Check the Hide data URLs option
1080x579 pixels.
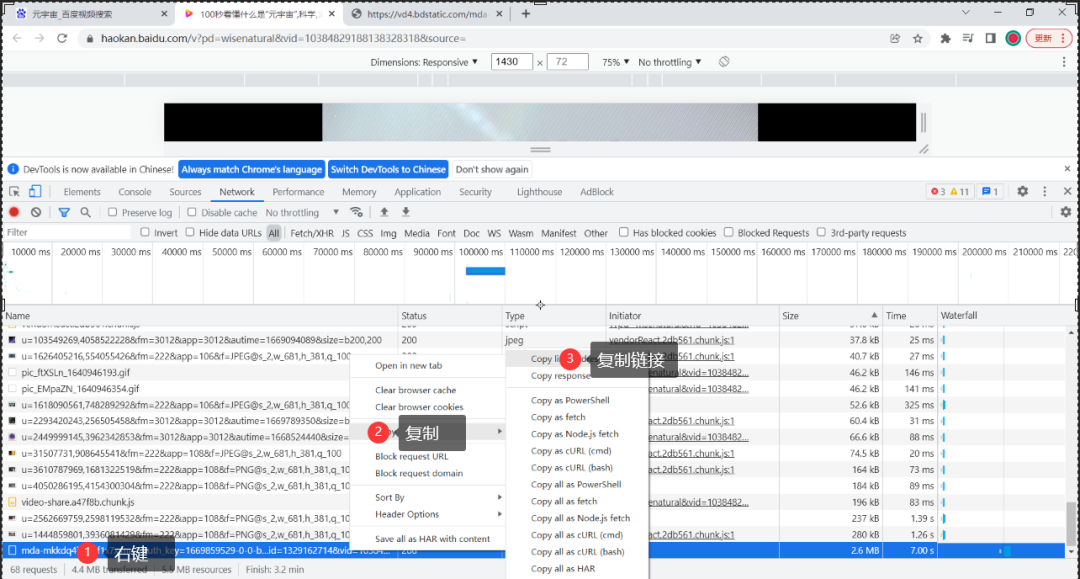pyautogui.click(x=191, y=233)
